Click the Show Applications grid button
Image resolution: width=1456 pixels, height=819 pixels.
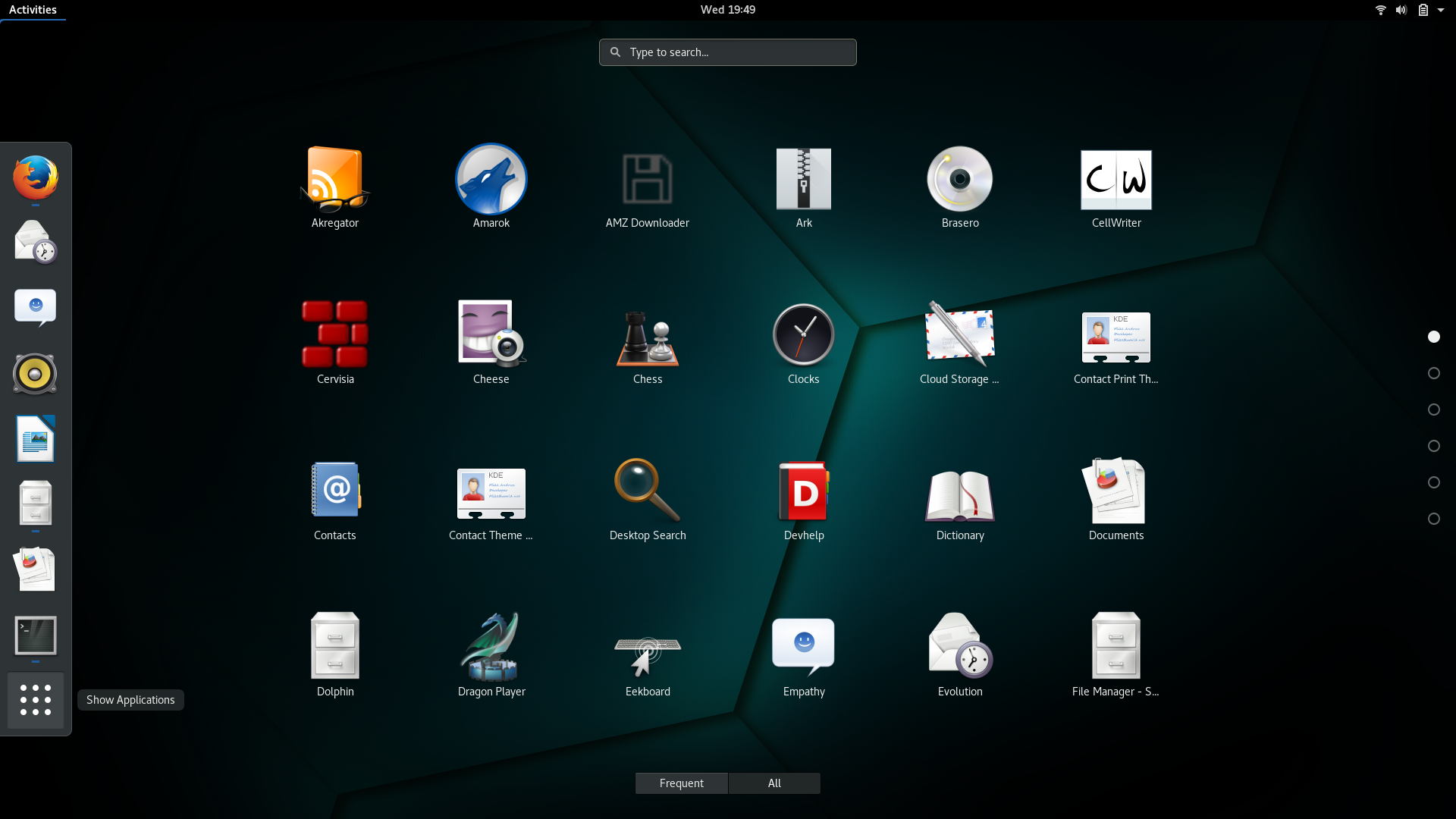[36, 700]
